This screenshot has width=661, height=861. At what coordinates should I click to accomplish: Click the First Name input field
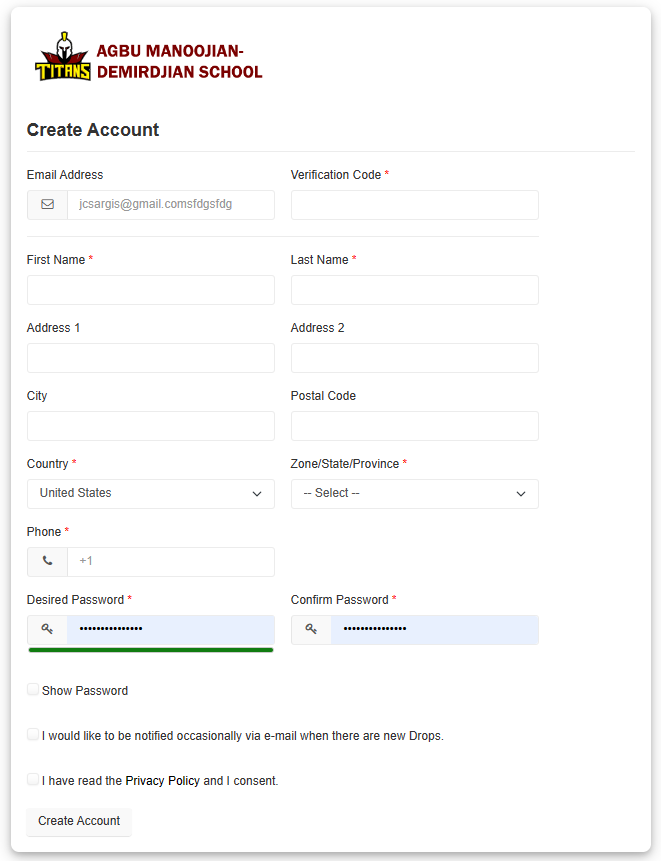(x=150, y=289)
